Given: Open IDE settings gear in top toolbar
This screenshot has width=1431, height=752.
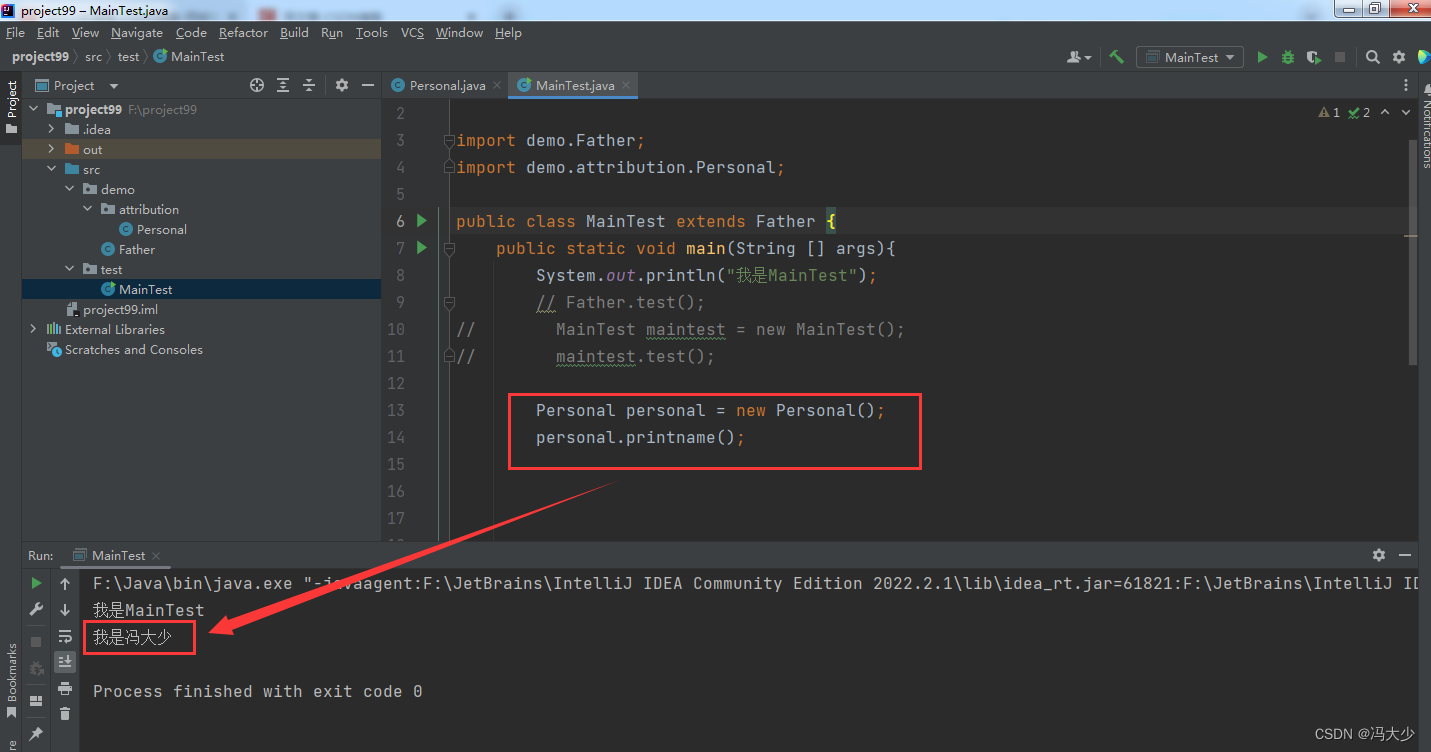Looking at the screenshot, I should coord(1399,57).
